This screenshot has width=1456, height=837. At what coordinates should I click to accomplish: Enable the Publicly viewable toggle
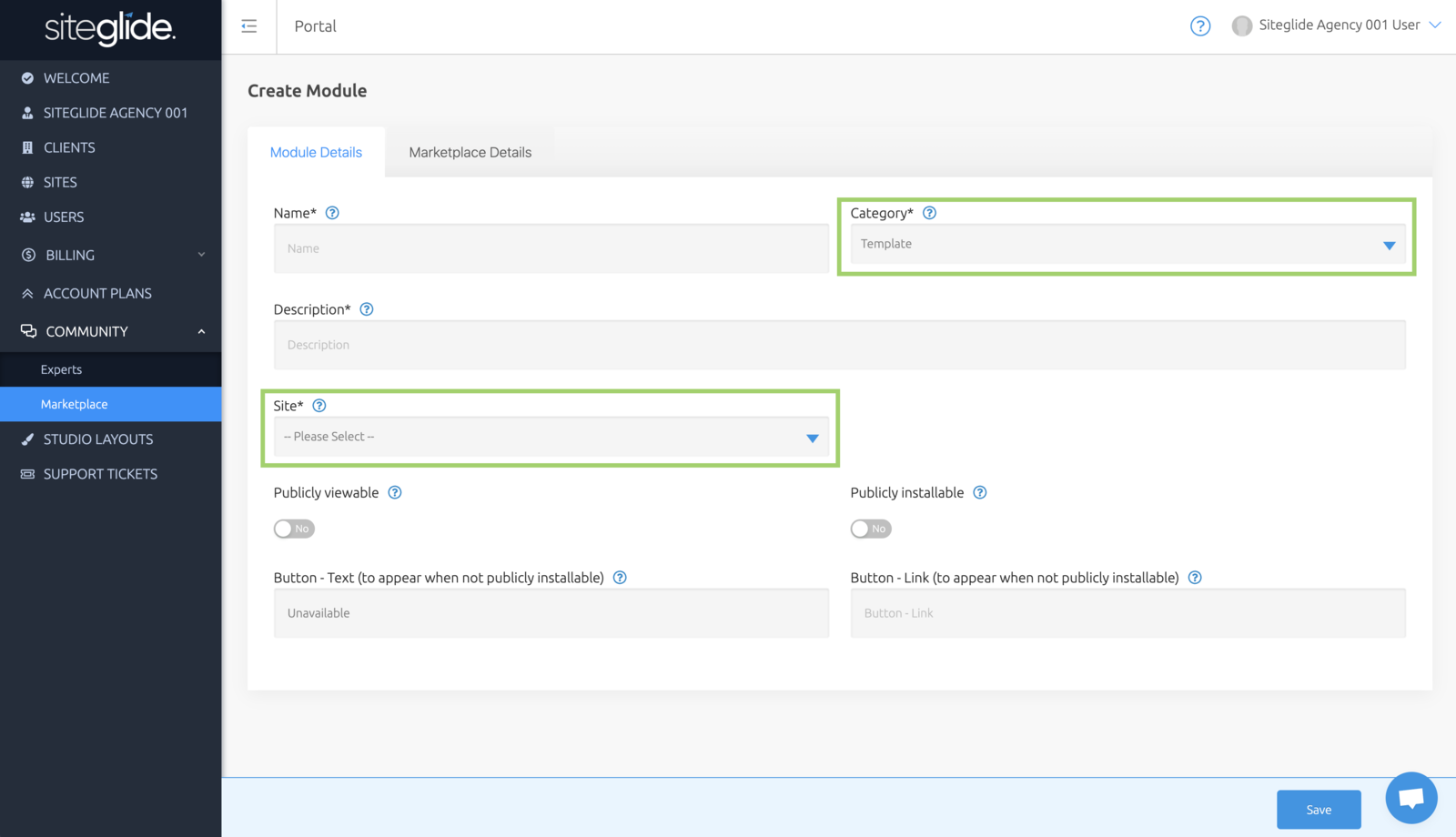(294, 529)
